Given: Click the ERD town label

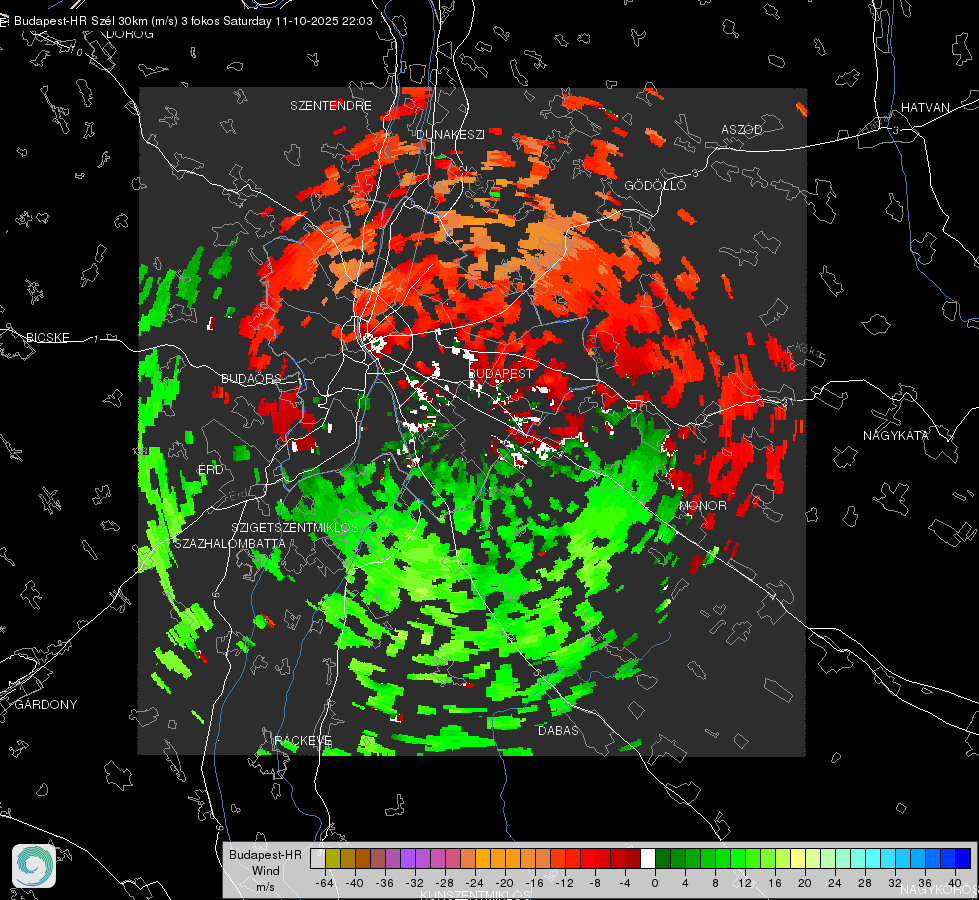Looking at the screenshot, I should tap(210, 470).
